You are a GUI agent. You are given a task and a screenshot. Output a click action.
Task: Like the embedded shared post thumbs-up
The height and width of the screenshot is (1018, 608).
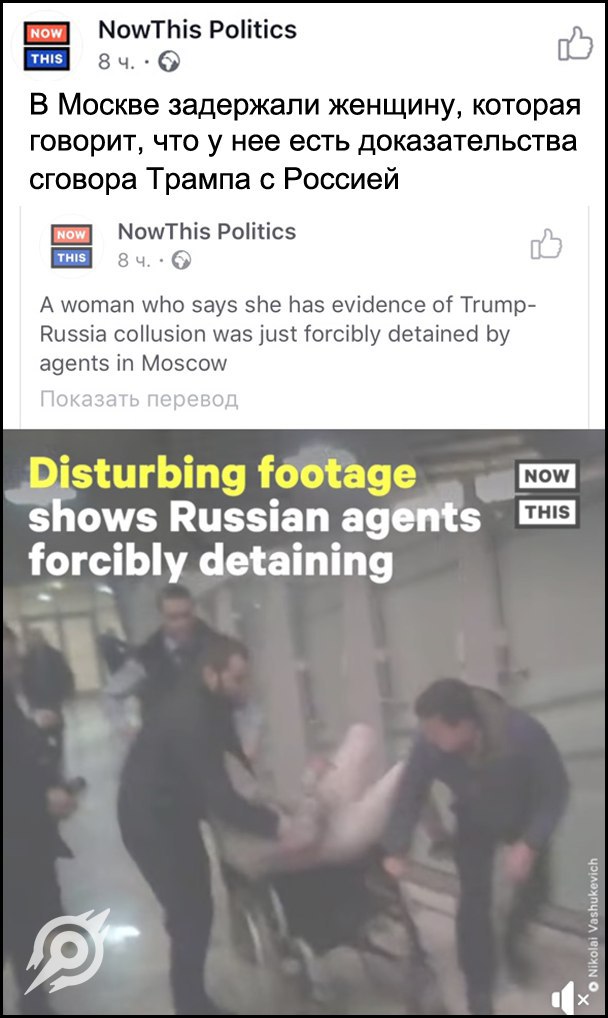pyautogui.click(x=546, y=243)
